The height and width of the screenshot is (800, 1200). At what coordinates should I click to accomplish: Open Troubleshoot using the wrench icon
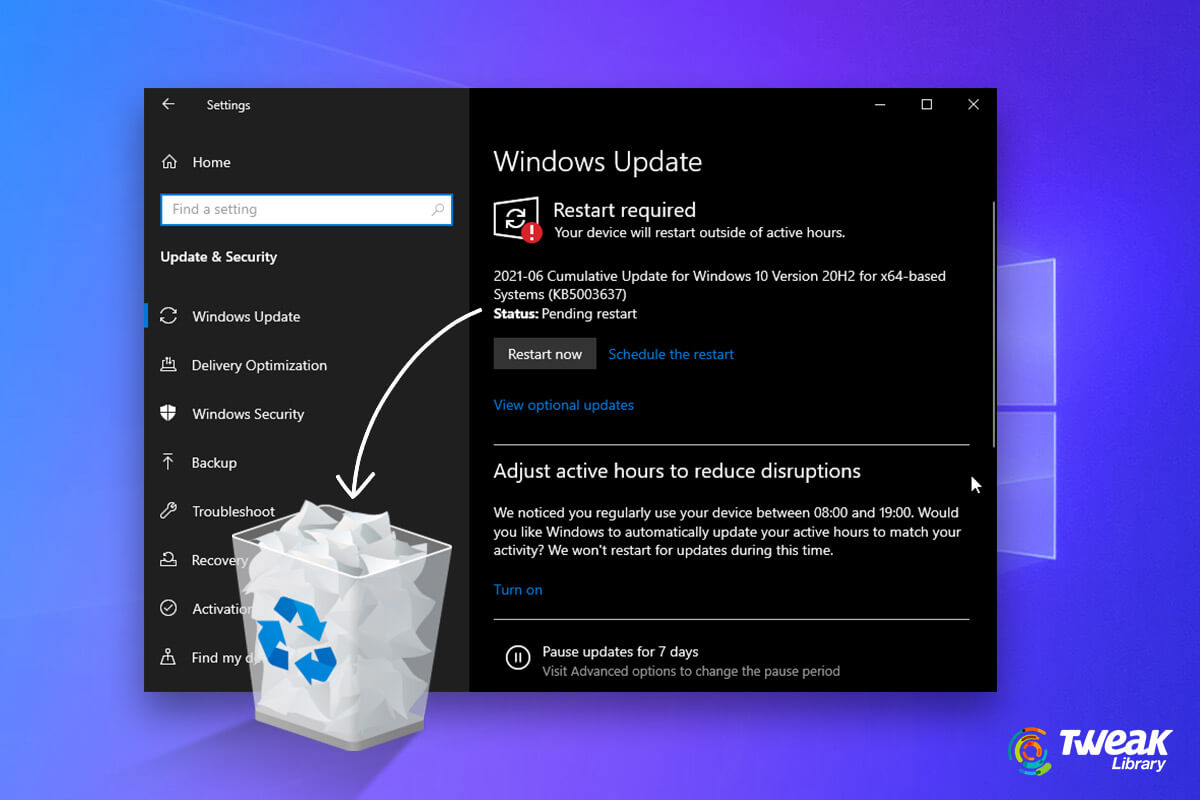coord(169,511)
